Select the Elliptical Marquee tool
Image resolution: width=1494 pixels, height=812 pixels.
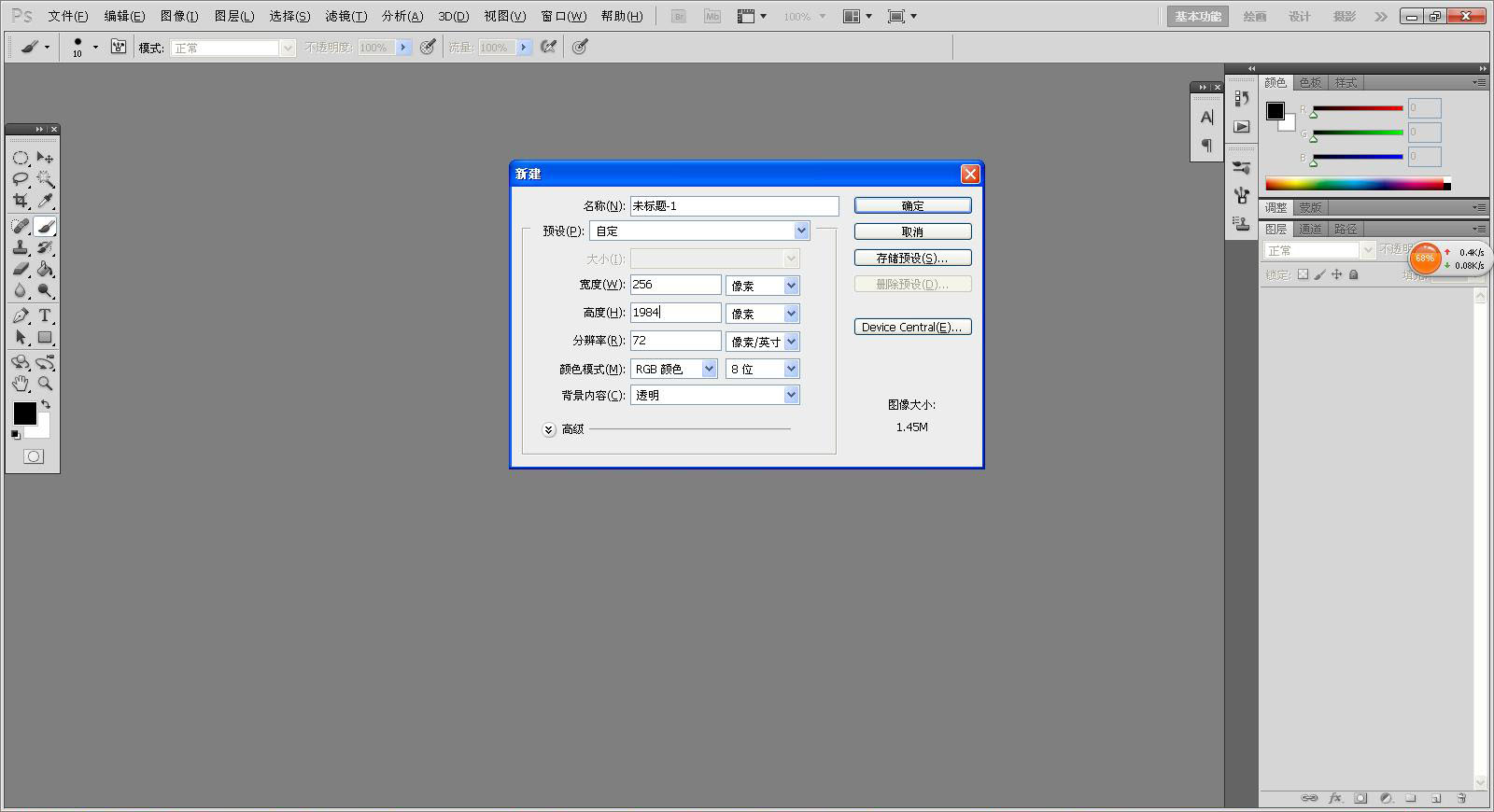click(x=21, y=158)
